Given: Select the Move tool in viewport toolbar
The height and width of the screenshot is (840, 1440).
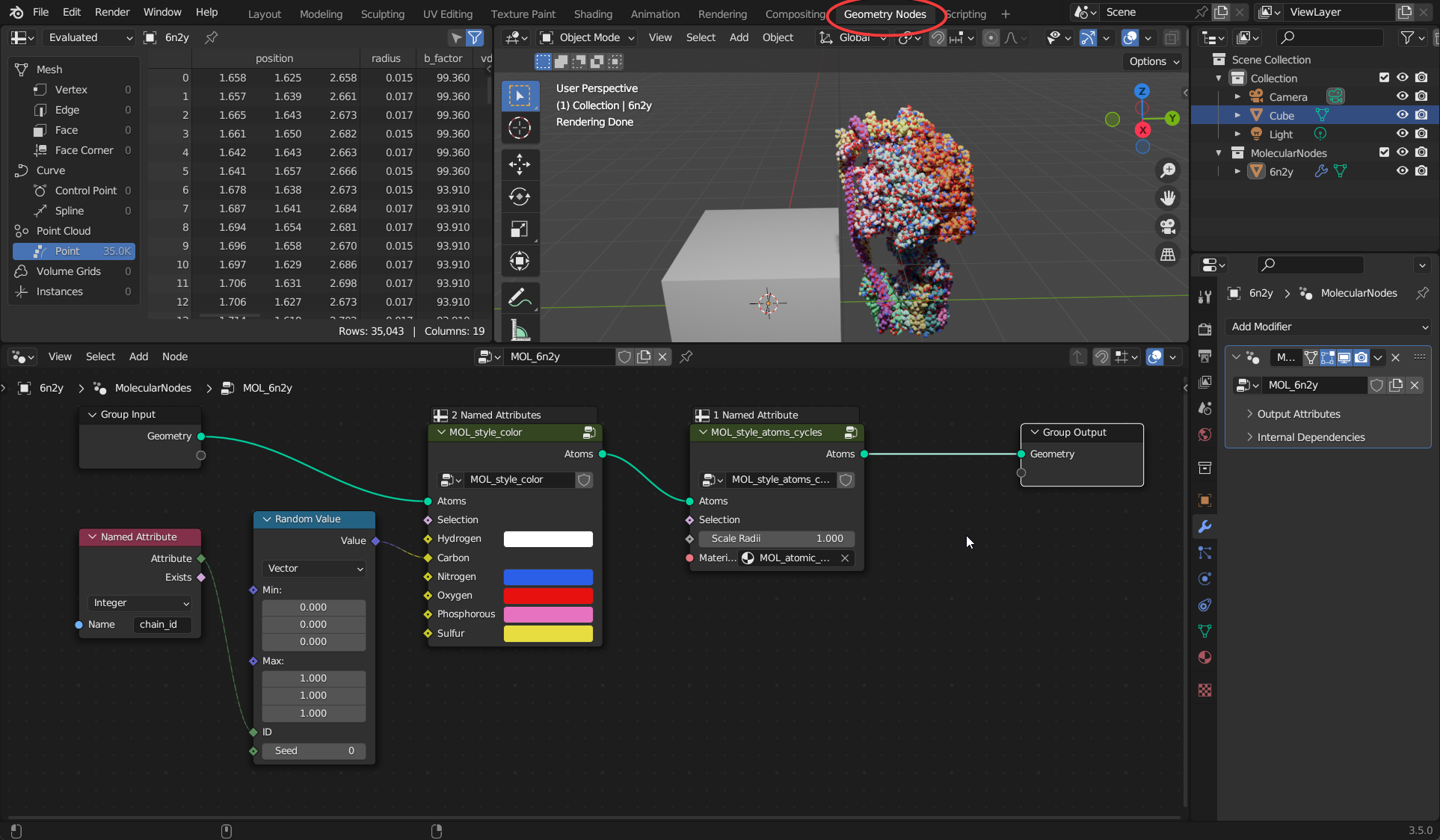Looking at the screenshot, I should [x=520, y=164].
